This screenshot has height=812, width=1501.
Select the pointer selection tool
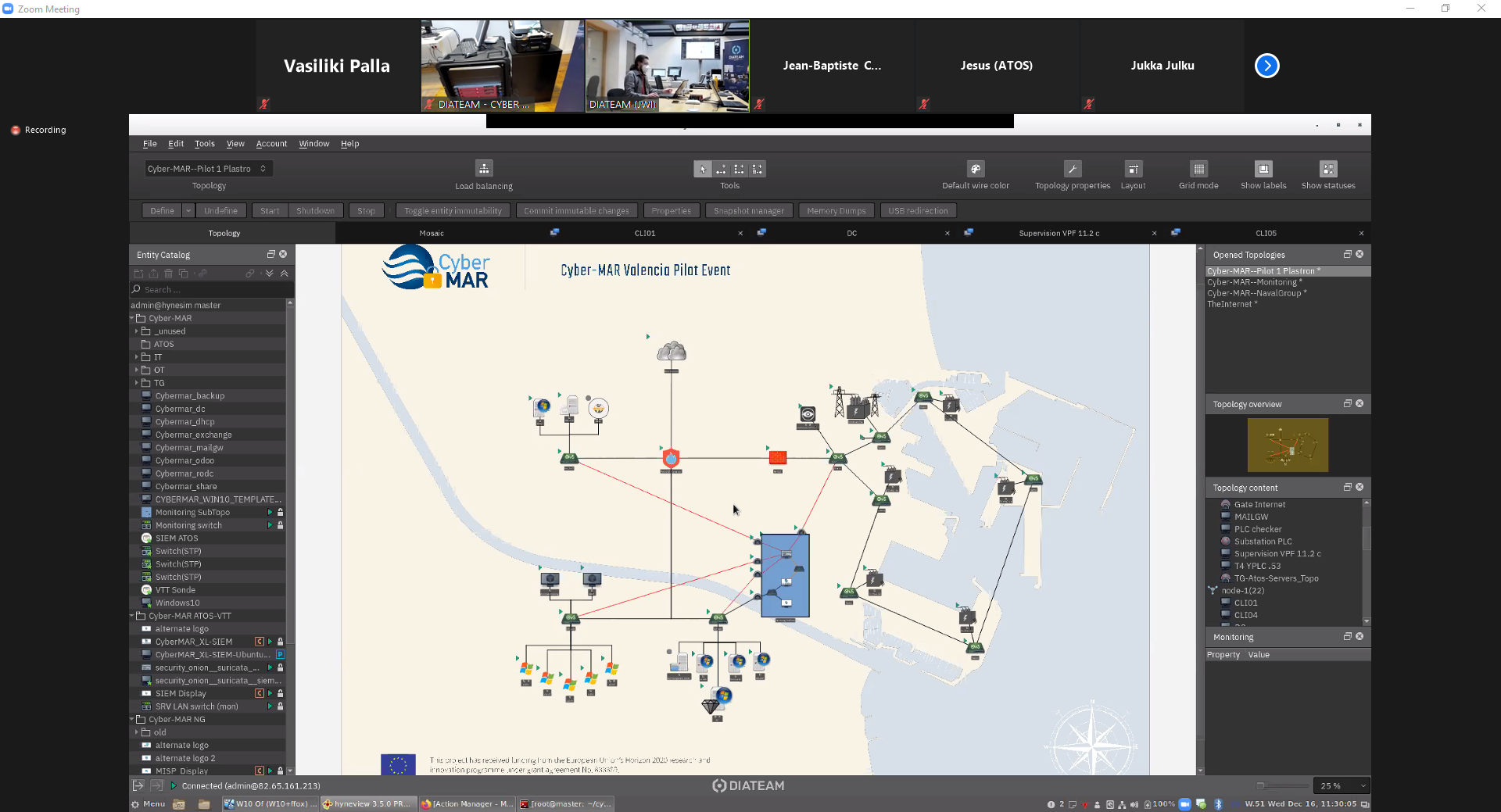coord(702,169)
